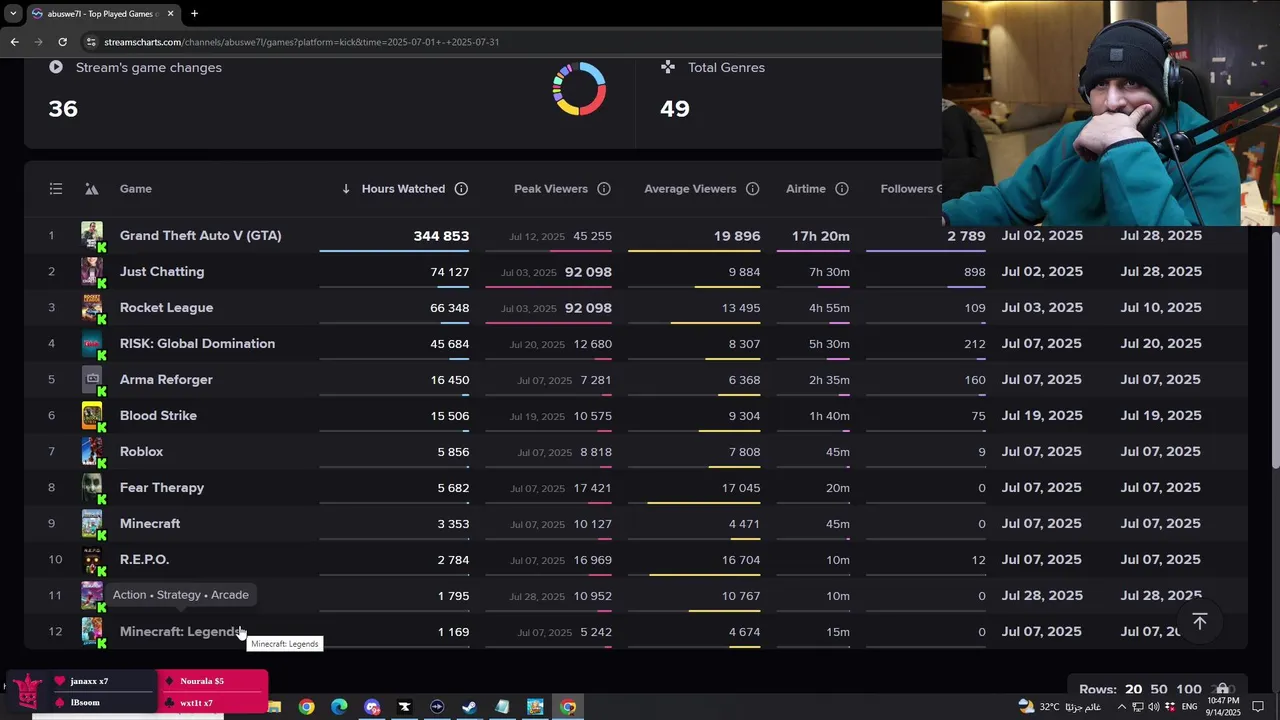Viewport: 1280px width, 720px height.
Task: Set rows per page to 20
Action: pyautogui.click(x=1133, y=689)
